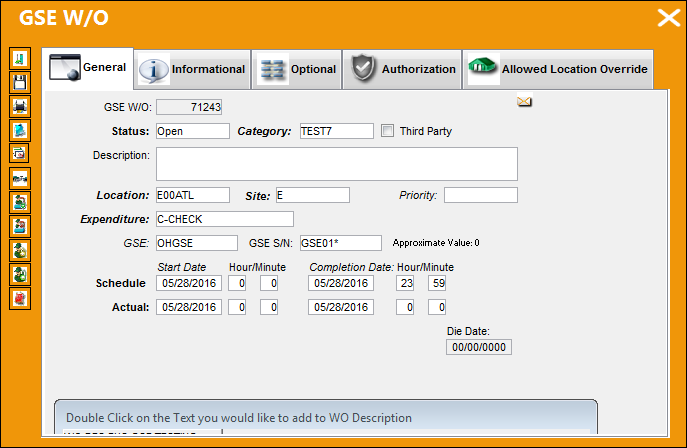The width and height of the screenshot is (687, 448).
Task: Click the GSE W/O number field 71243
Action: [189, 107]
